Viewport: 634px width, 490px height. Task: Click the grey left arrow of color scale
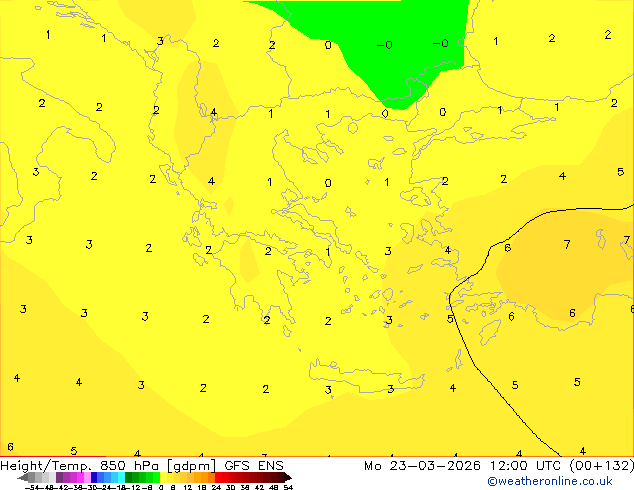coord(23,477)
